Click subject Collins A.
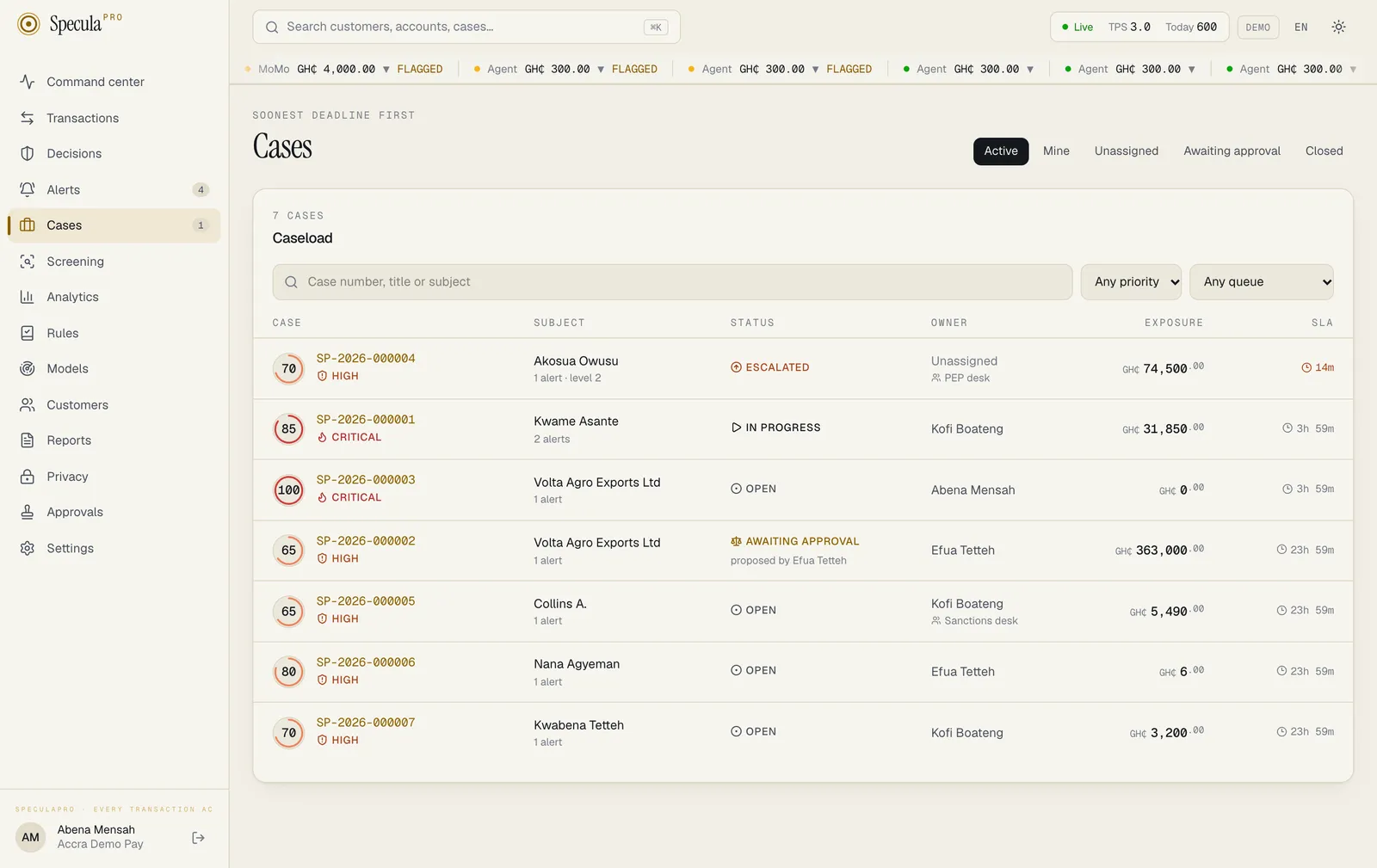Viewport: 1377px width, 868px height. pos(560,604)
